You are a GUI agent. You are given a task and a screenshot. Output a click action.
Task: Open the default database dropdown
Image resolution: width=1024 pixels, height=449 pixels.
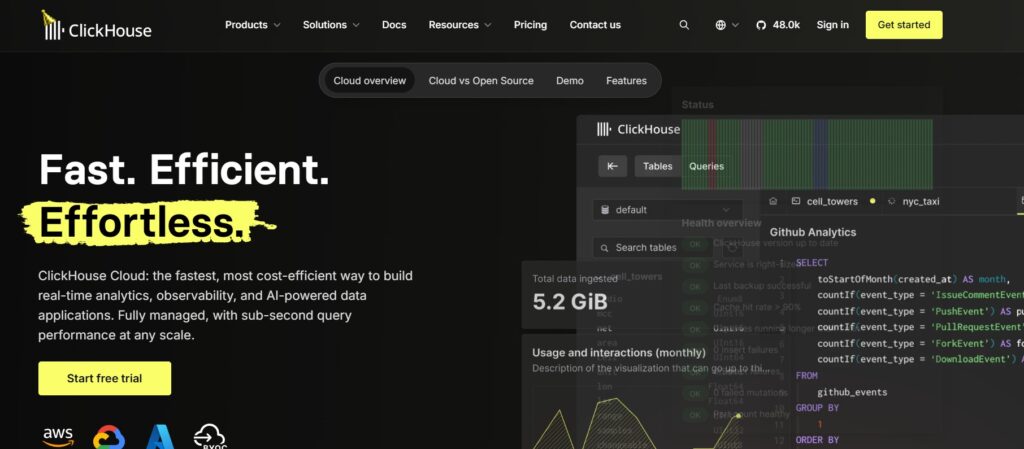tap(667, 209)
